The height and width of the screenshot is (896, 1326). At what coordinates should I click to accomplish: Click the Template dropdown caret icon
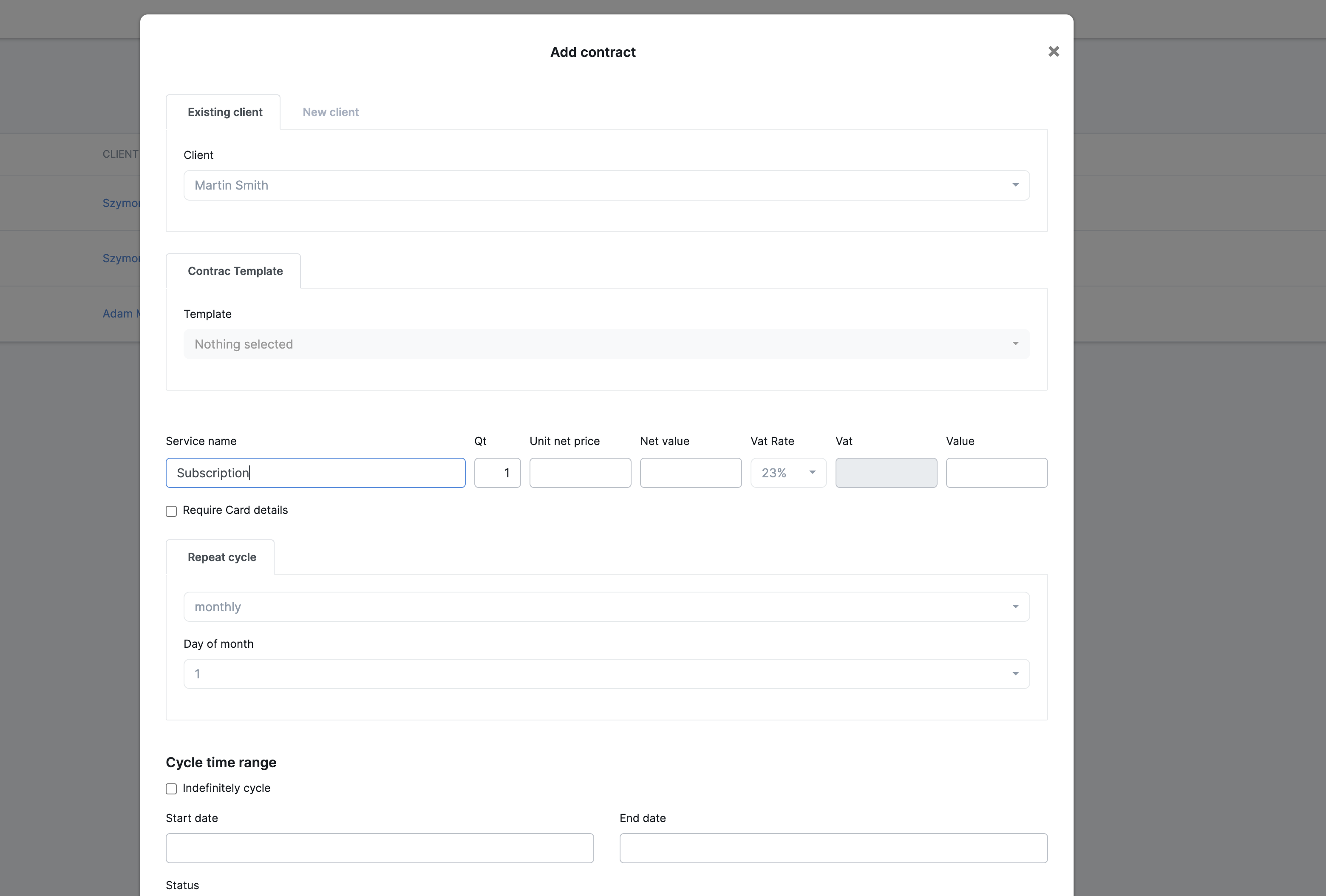point(1015,343)
